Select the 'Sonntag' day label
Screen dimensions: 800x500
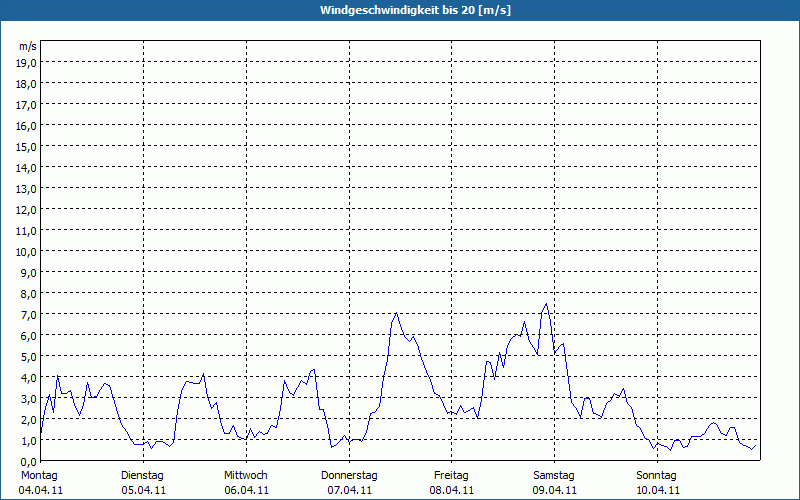point(656,476)
